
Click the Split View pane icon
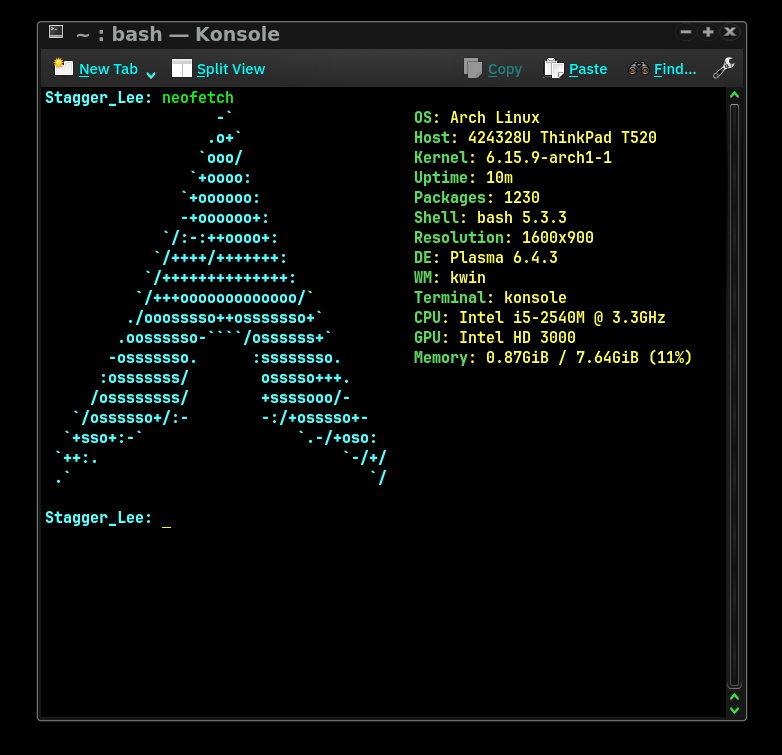point(181,68)
